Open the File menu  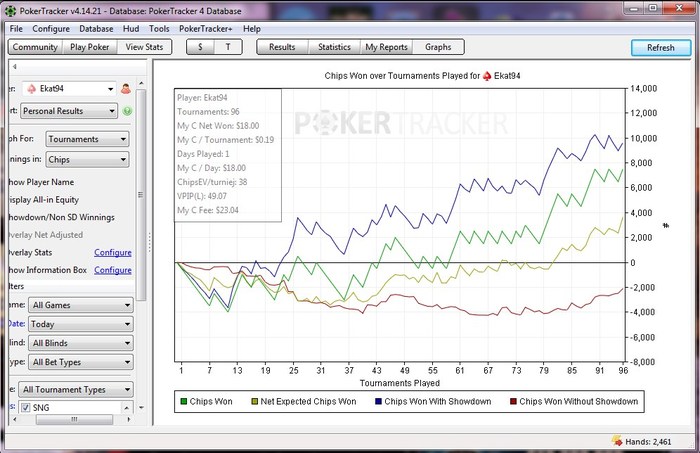16,29
